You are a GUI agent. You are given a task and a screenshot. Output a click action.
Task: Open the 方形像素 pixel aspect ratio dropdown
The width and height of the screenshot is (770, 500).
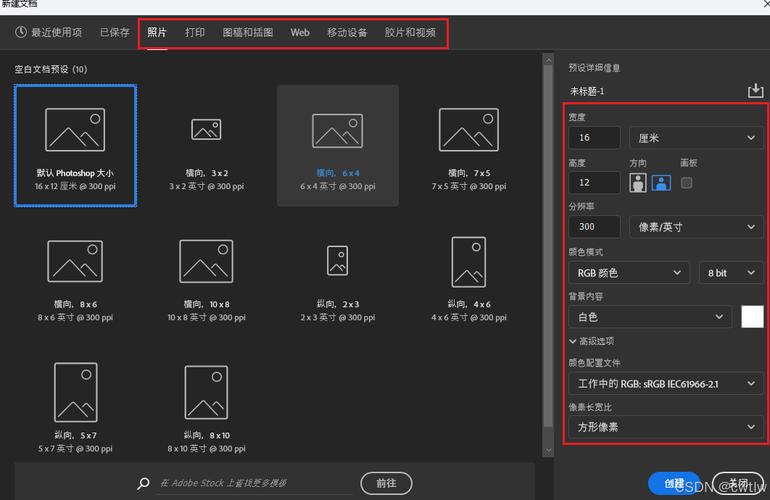[666, 427]
